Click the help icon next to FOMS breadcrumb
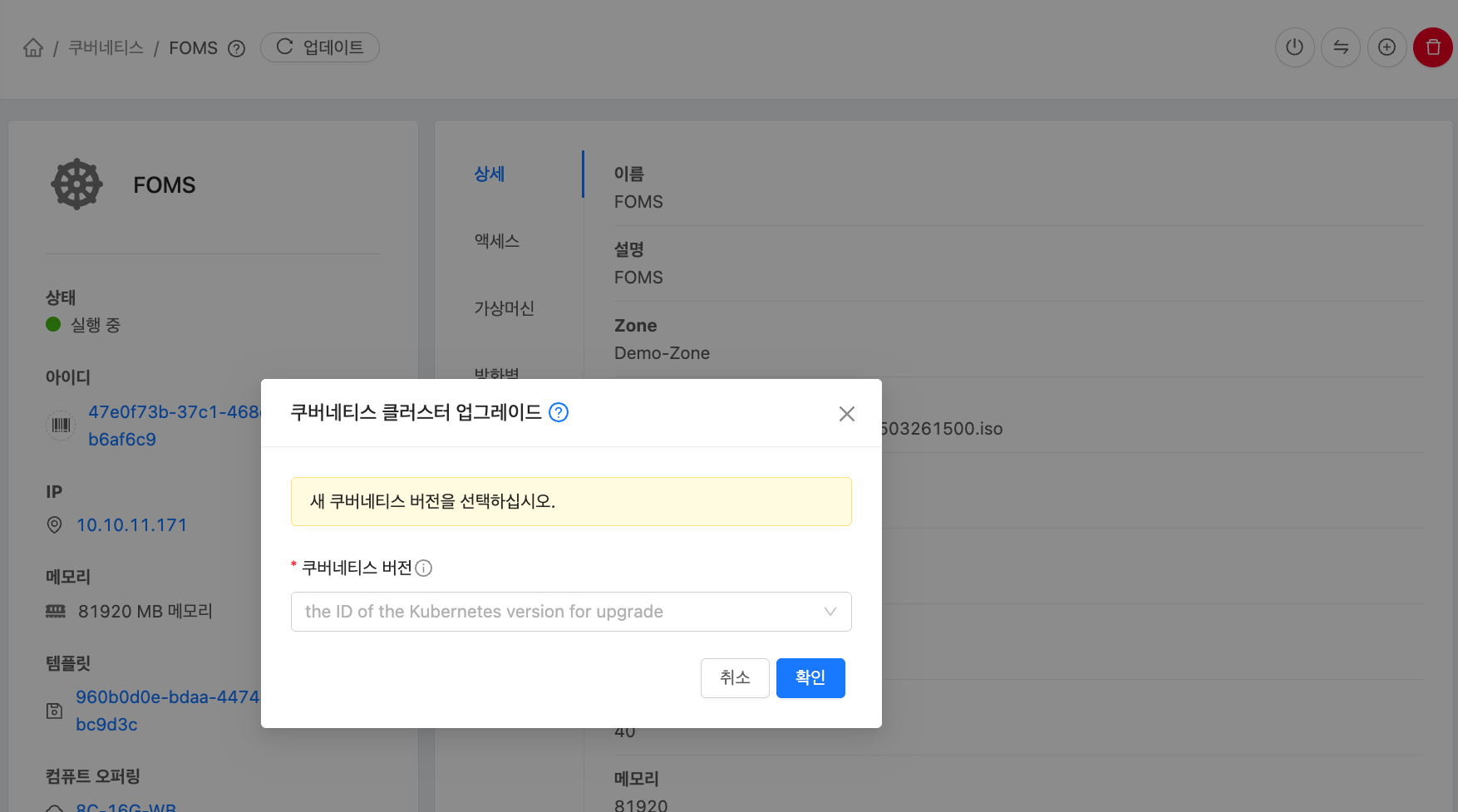The height and width of the screenshot is (812, 1458). pyautogui.click(x=237, y=49)
